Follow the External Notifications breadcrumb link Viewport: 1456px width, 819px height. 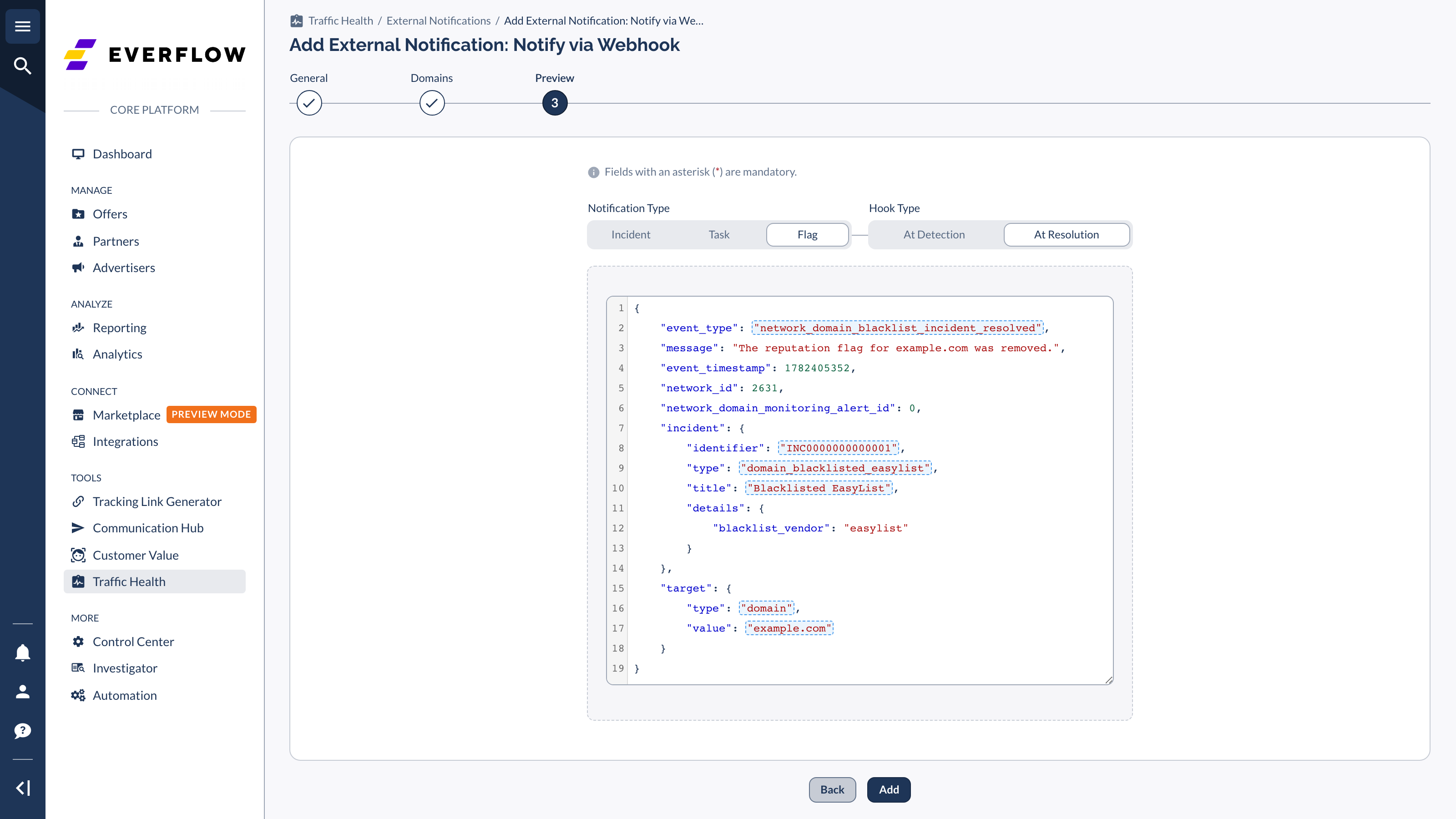coord(438,21)
